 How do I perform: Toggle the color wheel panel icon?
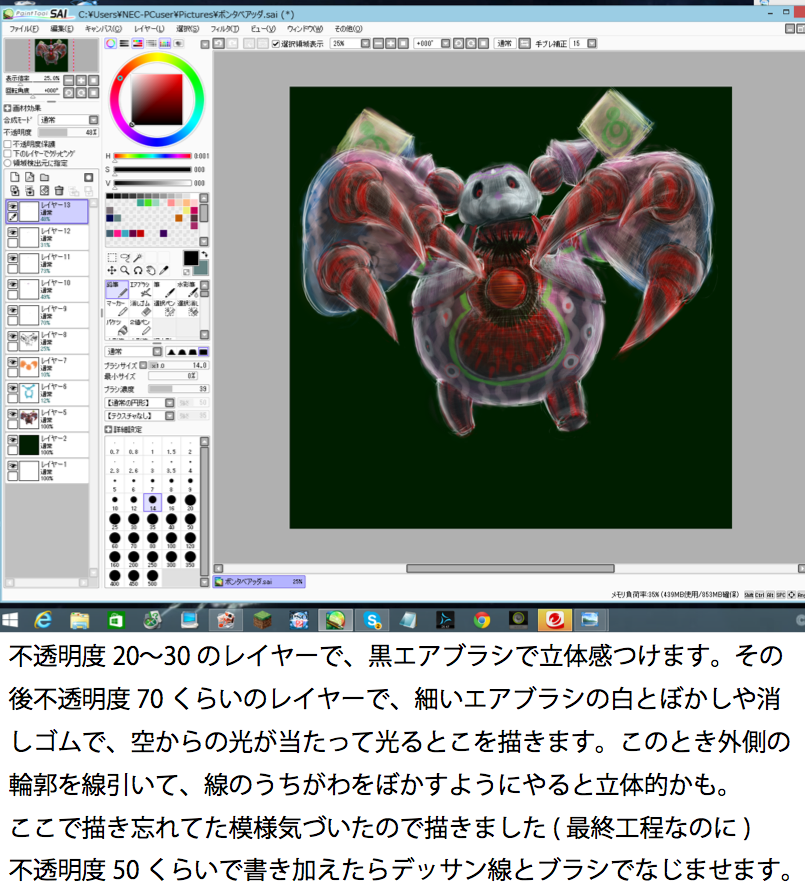(x=111, y=43)
